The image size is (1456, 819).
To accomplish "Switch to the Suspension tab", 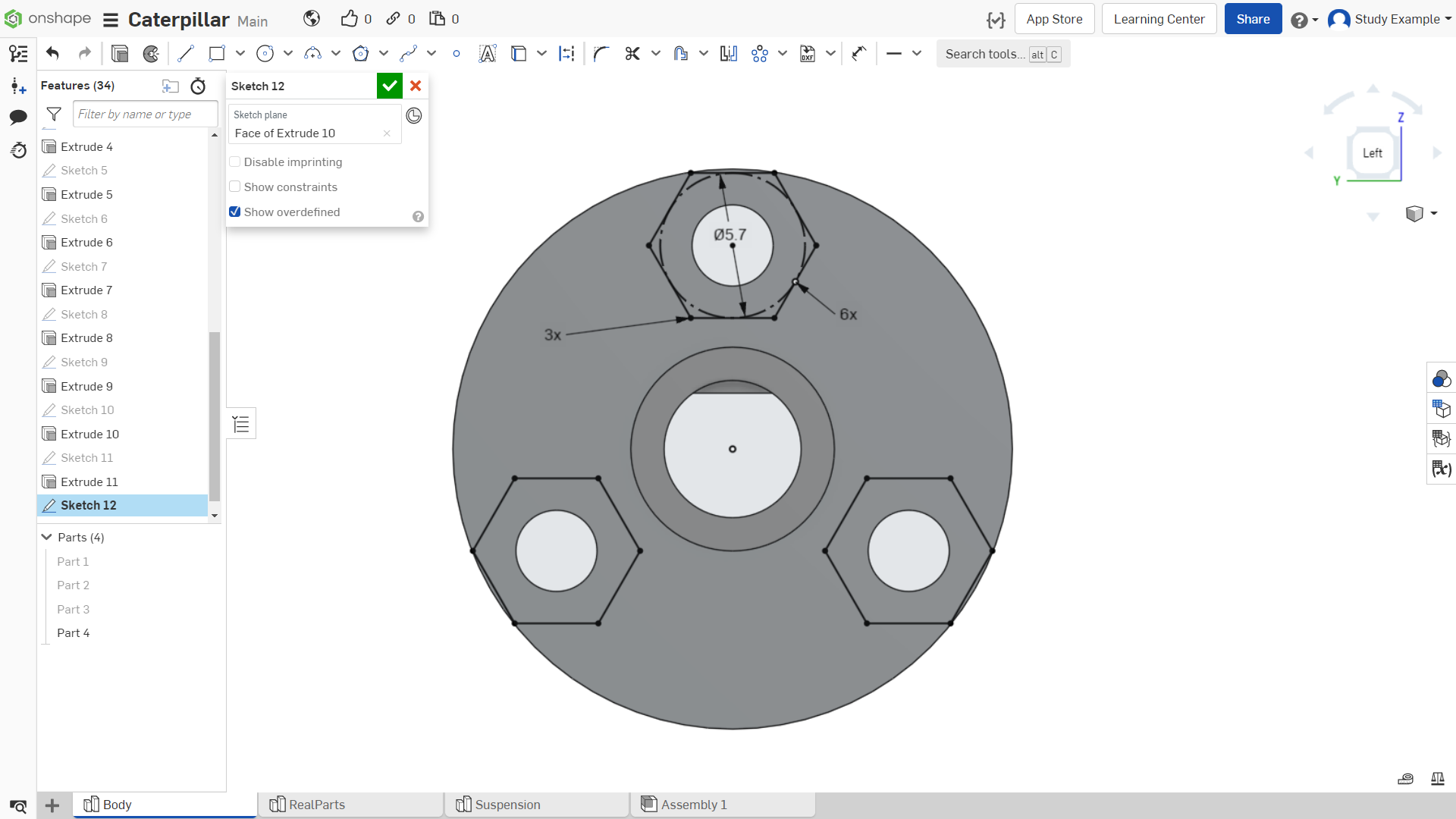I will 538,805.
